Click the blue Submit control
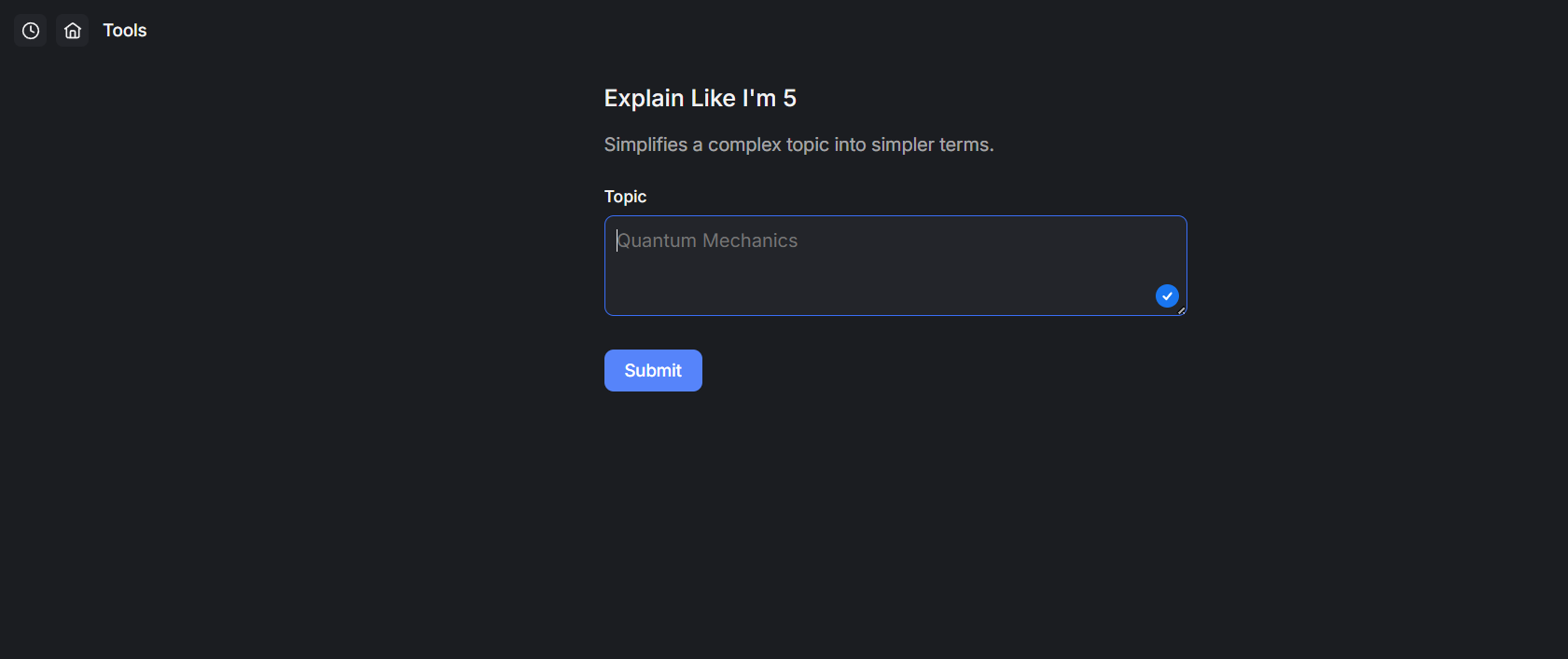Image resolution: width=1568 pixels, height=659 pixels. click(x=653, y=370)
